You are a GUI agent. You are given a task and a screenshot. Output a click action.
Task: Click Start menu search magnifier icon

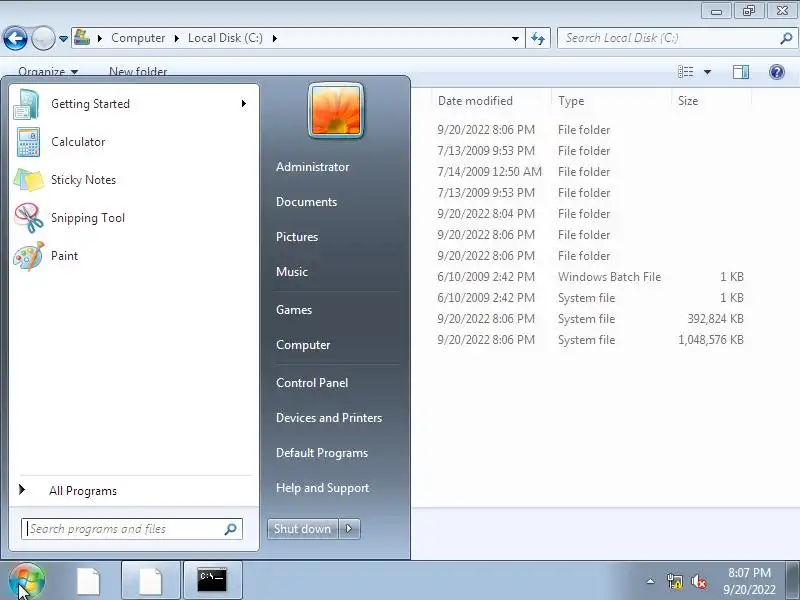pos(231,529)
